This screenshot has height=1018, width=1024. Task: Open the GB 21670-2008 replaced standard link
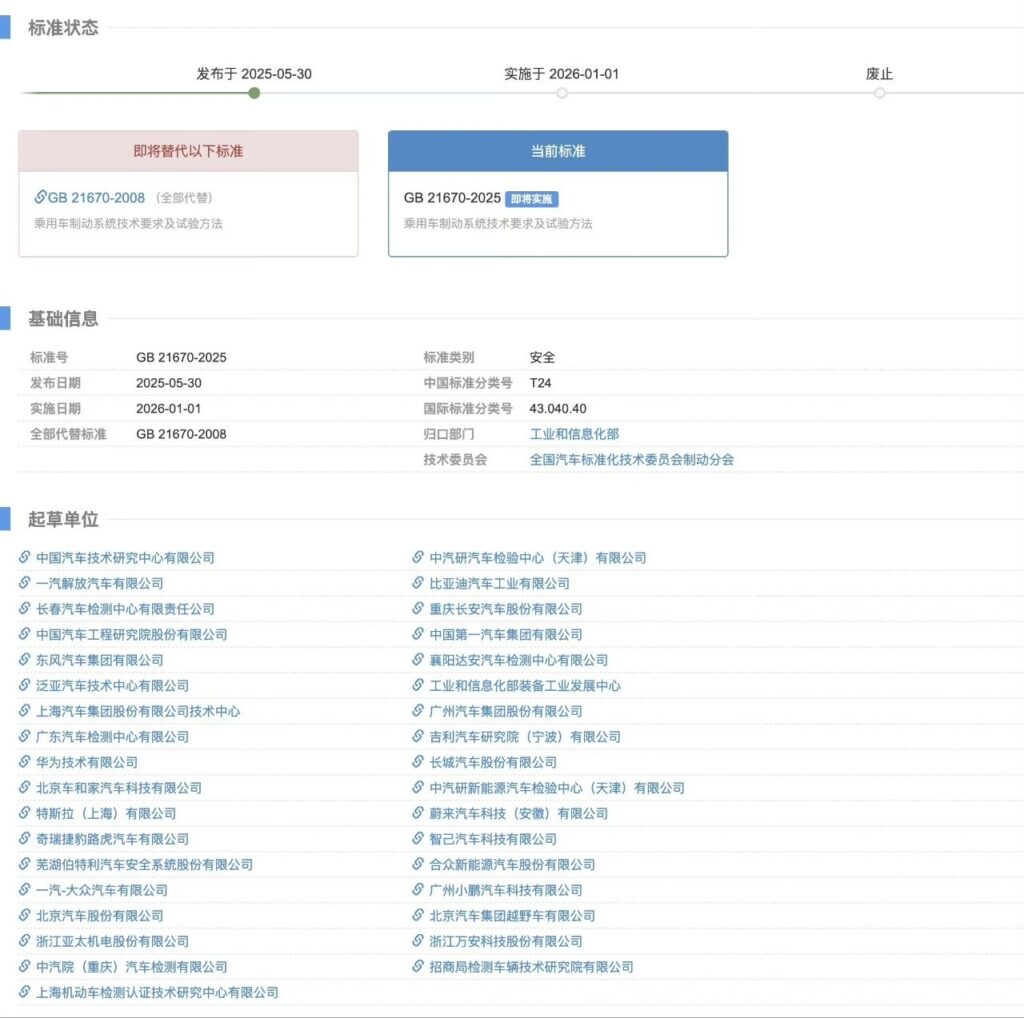96,198
